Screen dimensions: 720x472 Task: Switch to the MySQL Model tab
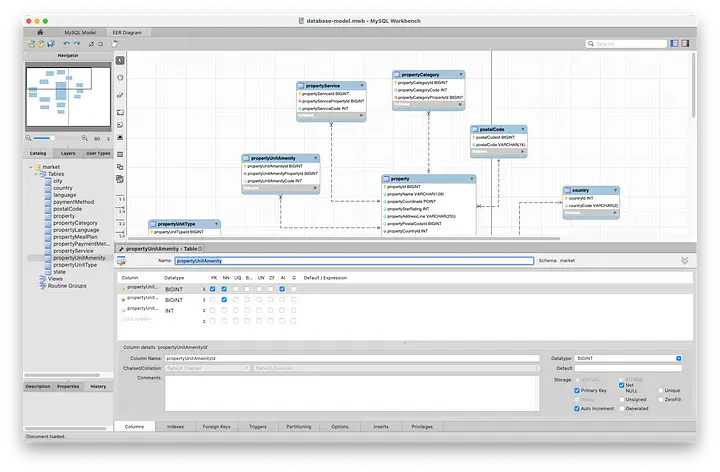[80, 33]
